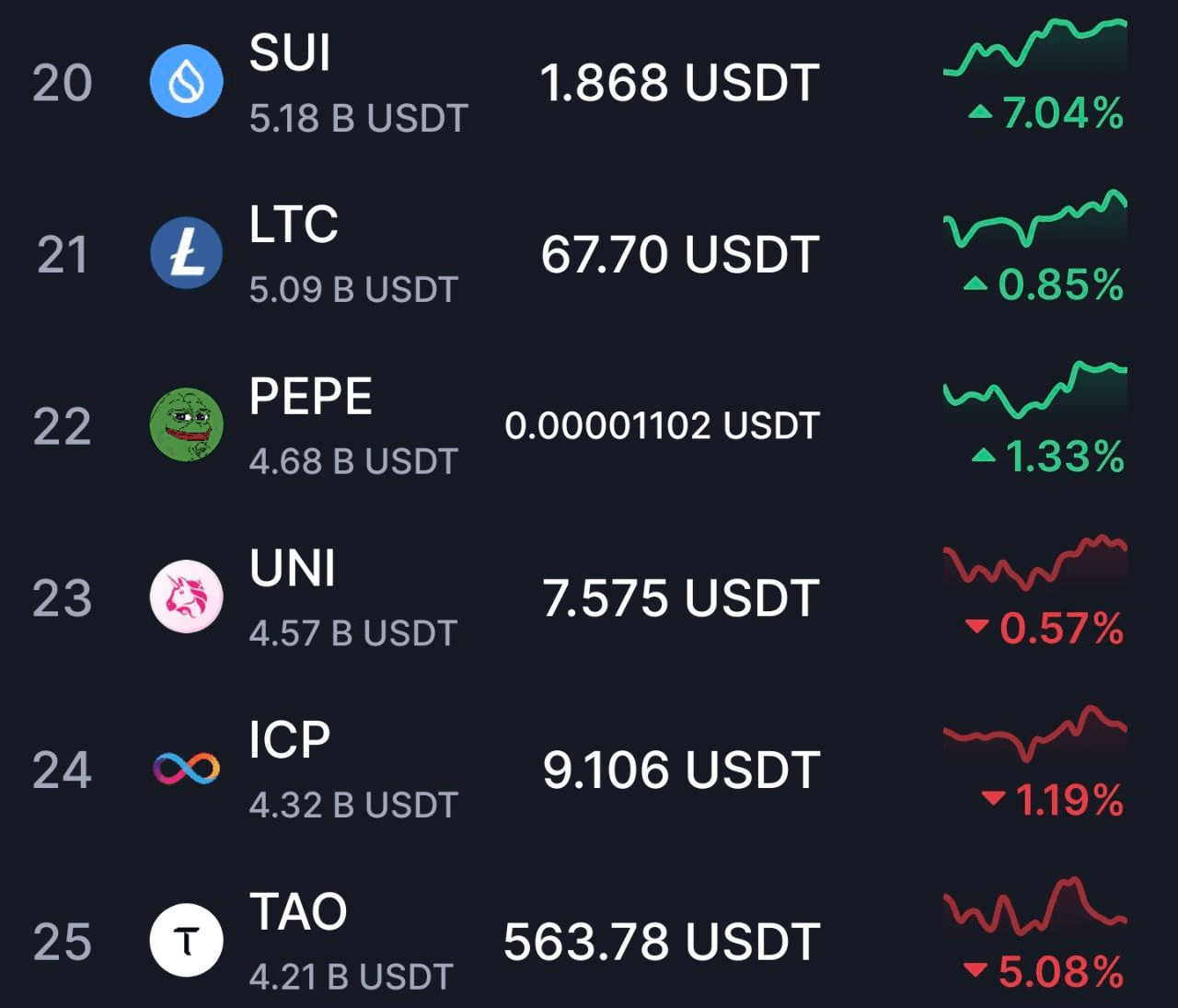Tap the 5.08% loss indicator
The height and width of the screenshot is (1008, 1178).
tap(1044, 971)
